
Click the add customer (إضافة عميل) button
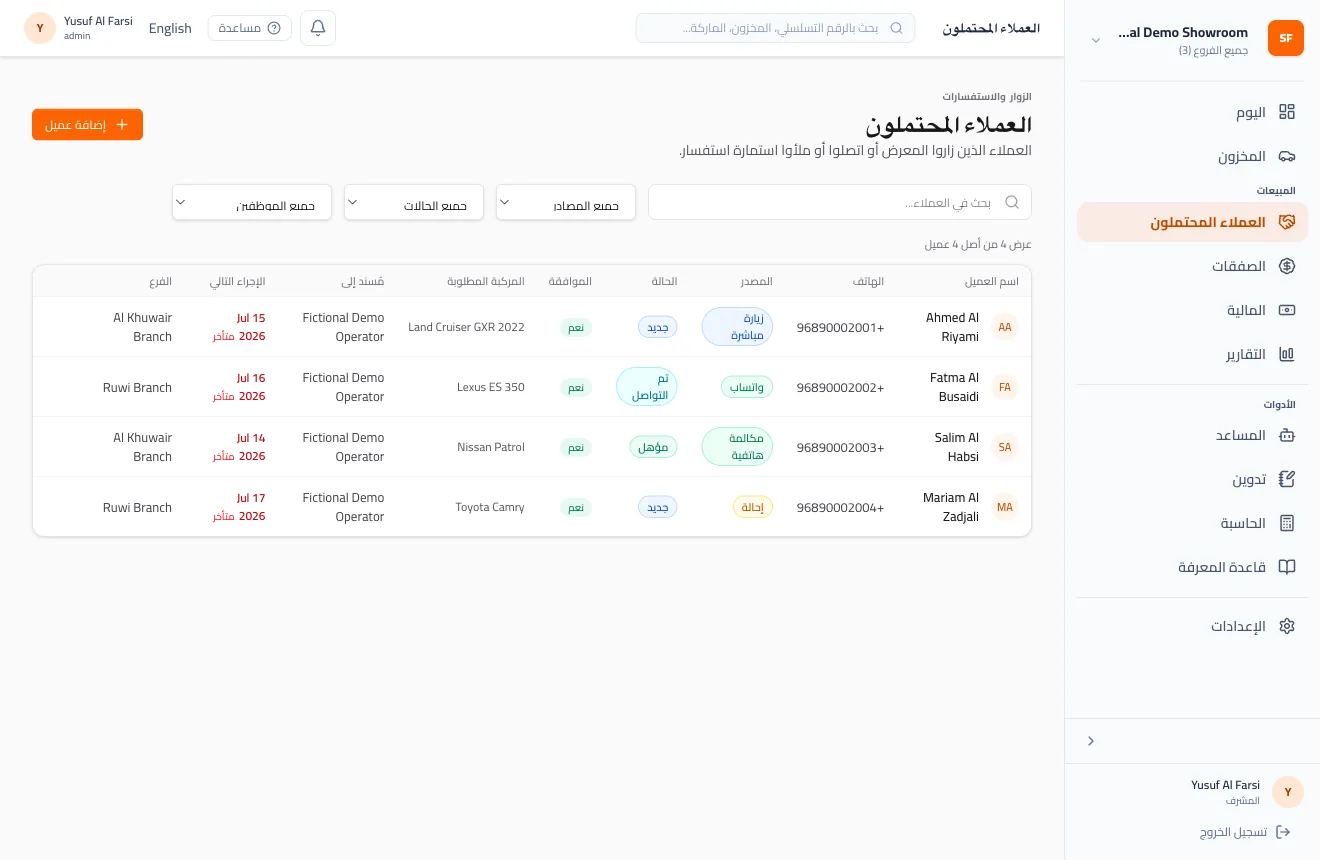(87, 125)
